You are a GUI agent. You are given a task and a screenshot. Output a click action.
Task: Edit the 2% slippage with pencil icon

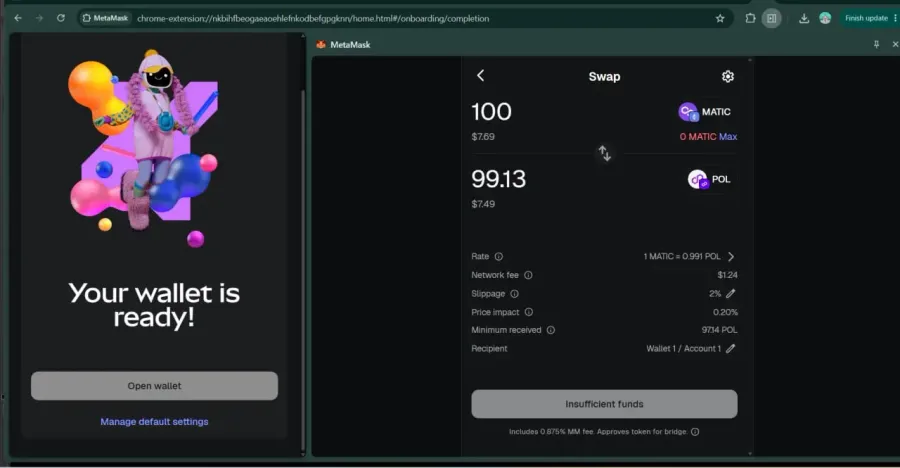point(730,293)
